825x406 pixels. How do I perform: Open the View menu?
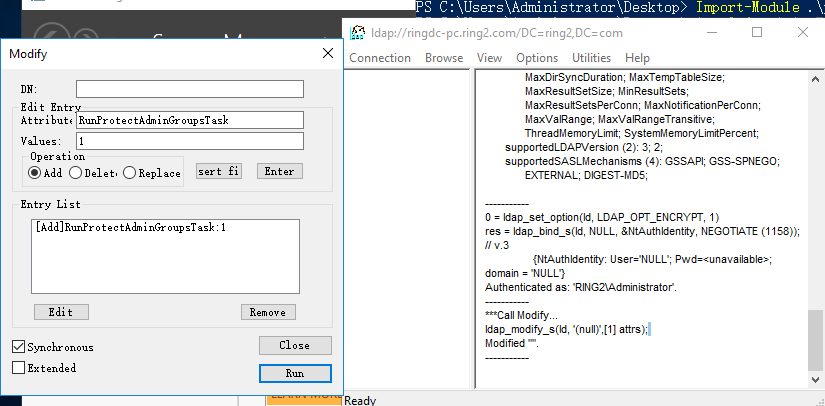[490, 58]
